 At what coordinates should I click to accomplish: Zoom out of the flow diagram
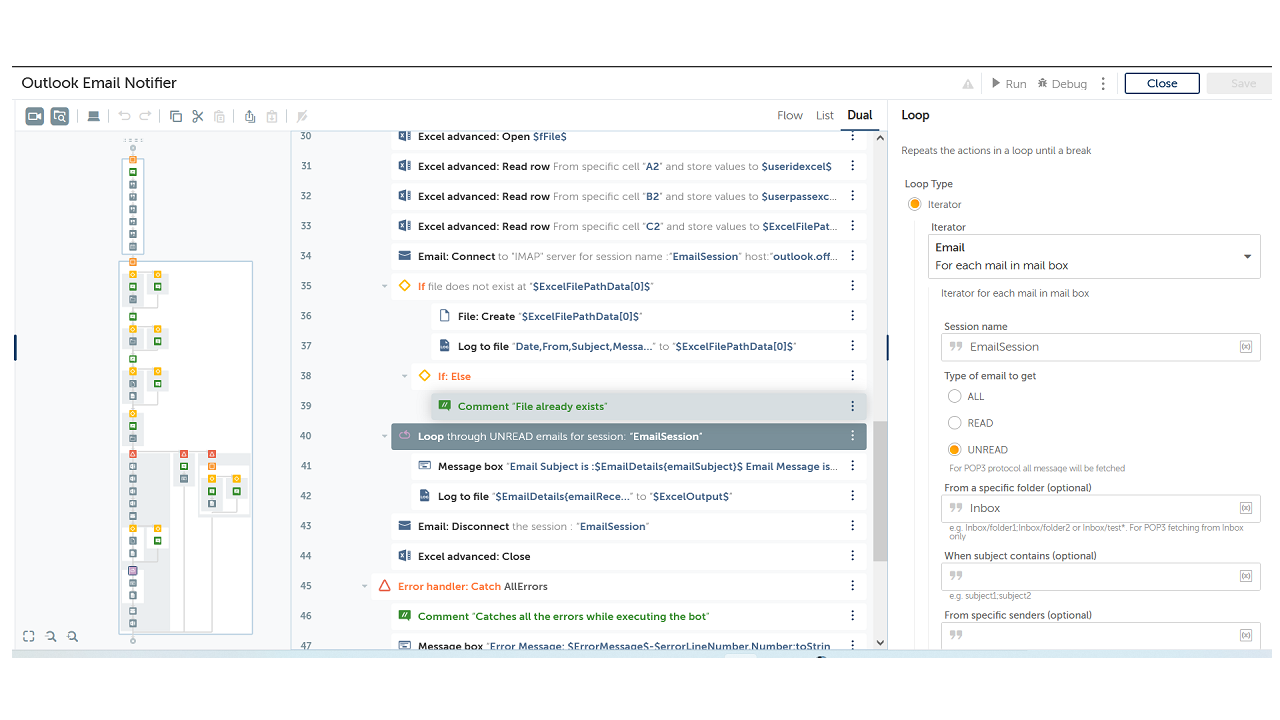(51, 636)
